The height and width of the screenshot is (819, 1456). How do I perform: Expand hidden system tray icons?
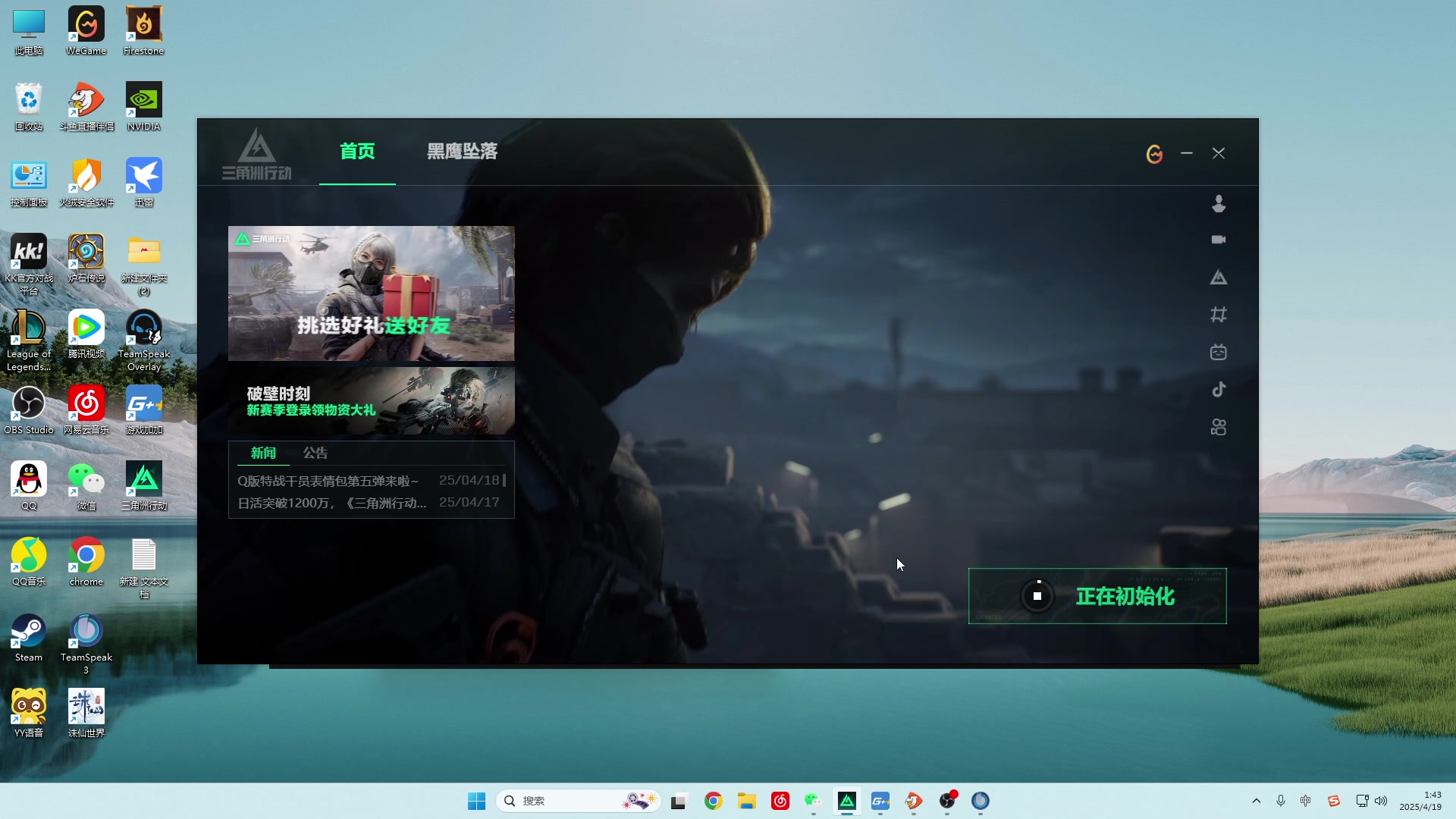click(1257, 801)
